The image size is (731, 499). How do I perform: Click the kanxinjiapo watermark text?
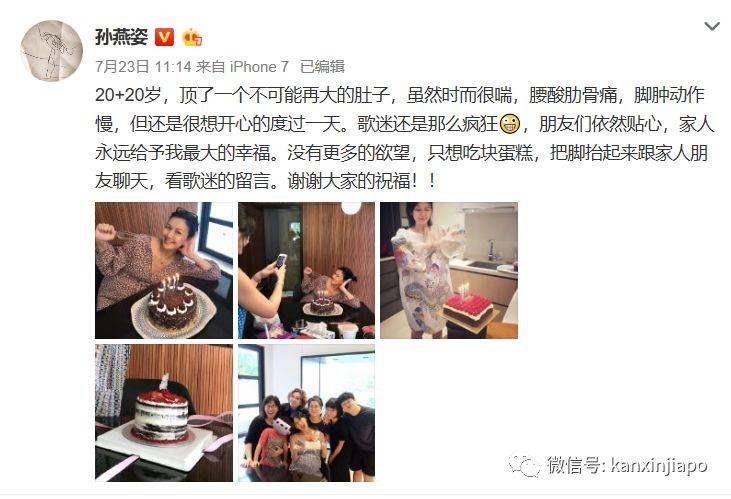[659, 465]
